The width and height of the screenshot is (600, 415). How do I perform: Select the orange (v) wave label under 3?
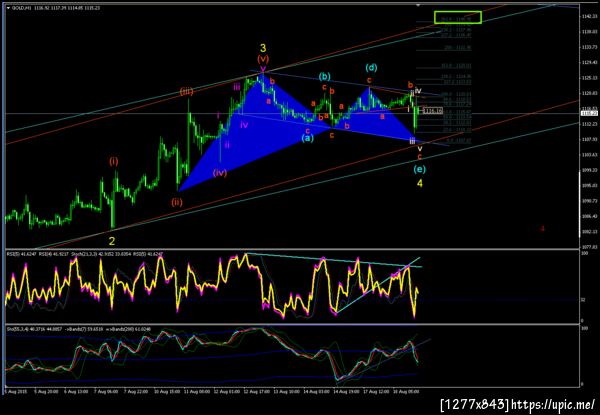[263, 59]
